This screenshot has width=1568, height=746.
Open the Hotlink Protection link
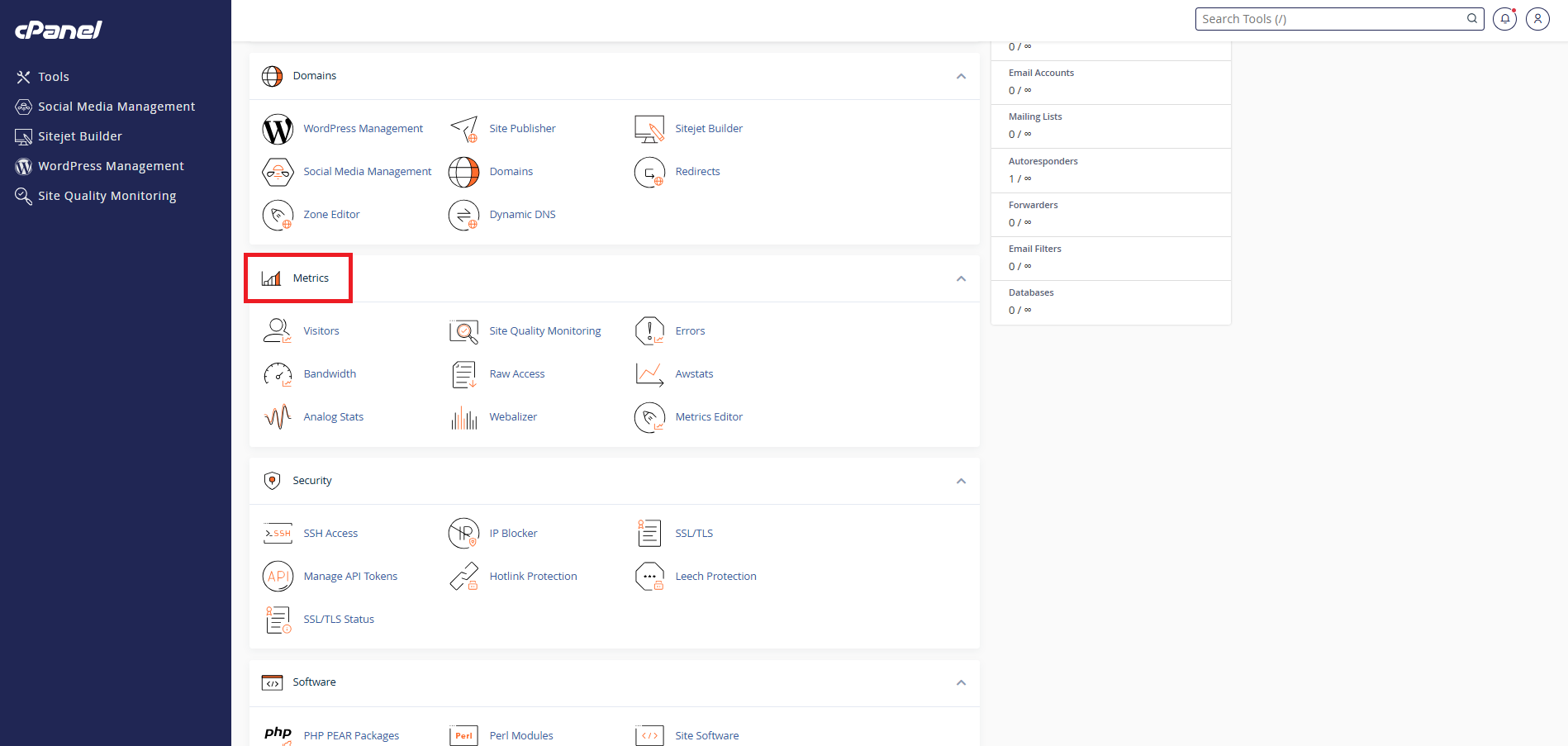click(533, 577)
